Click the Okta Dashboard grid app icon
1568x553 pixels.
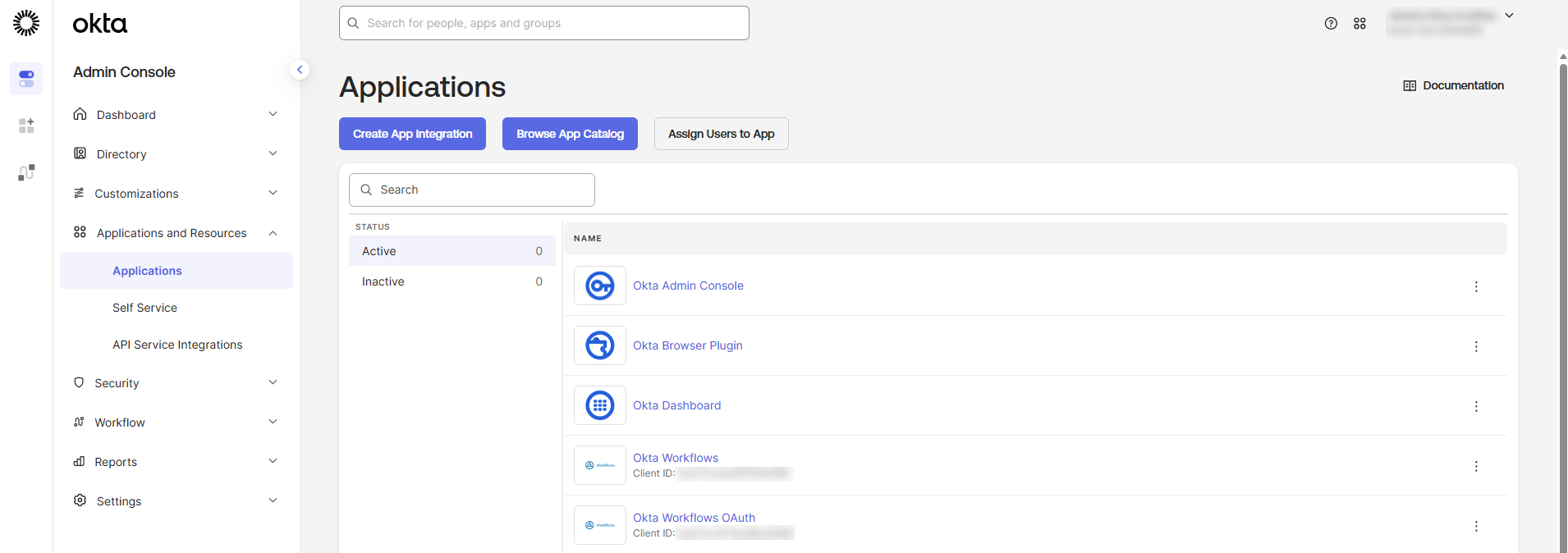pos(600,405)
